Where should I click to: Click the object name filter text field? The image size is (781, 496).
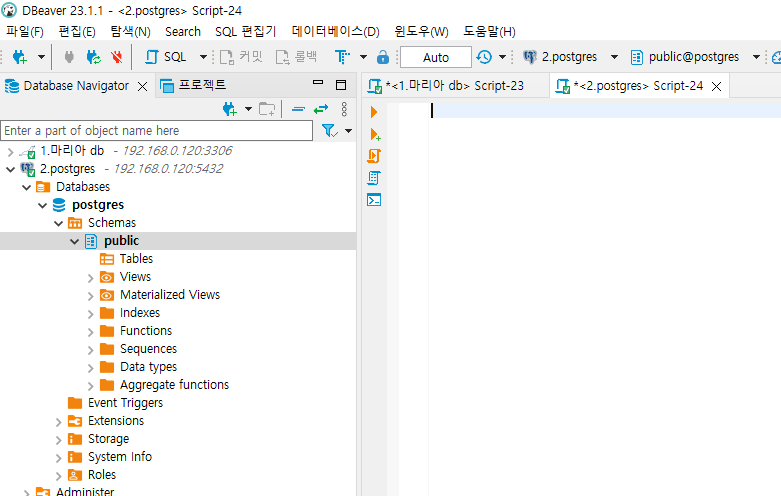[156, 131]
